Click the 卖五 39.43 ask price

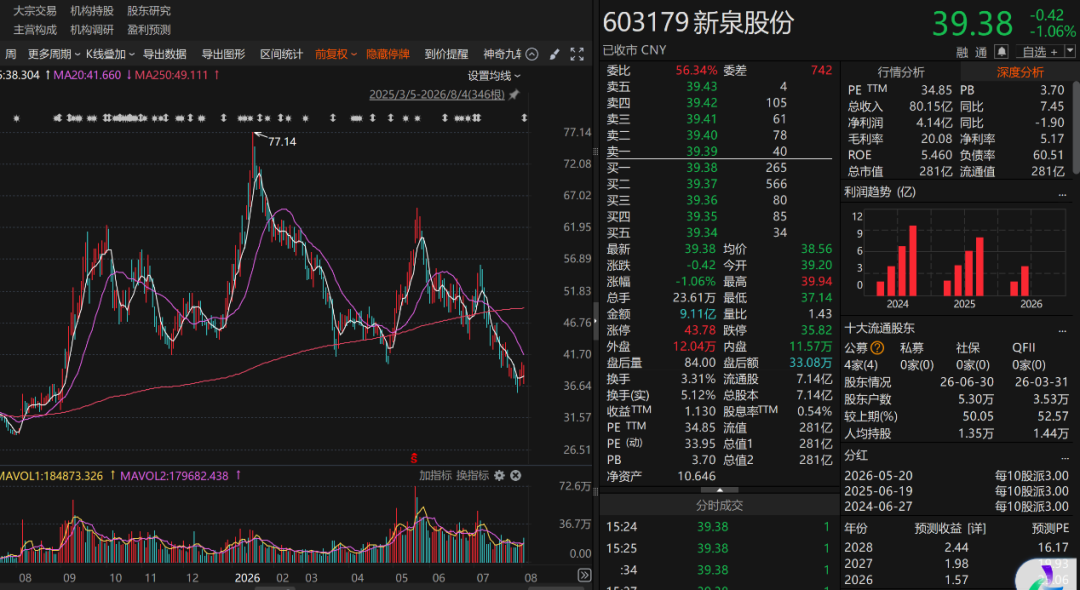pos(701,86)
